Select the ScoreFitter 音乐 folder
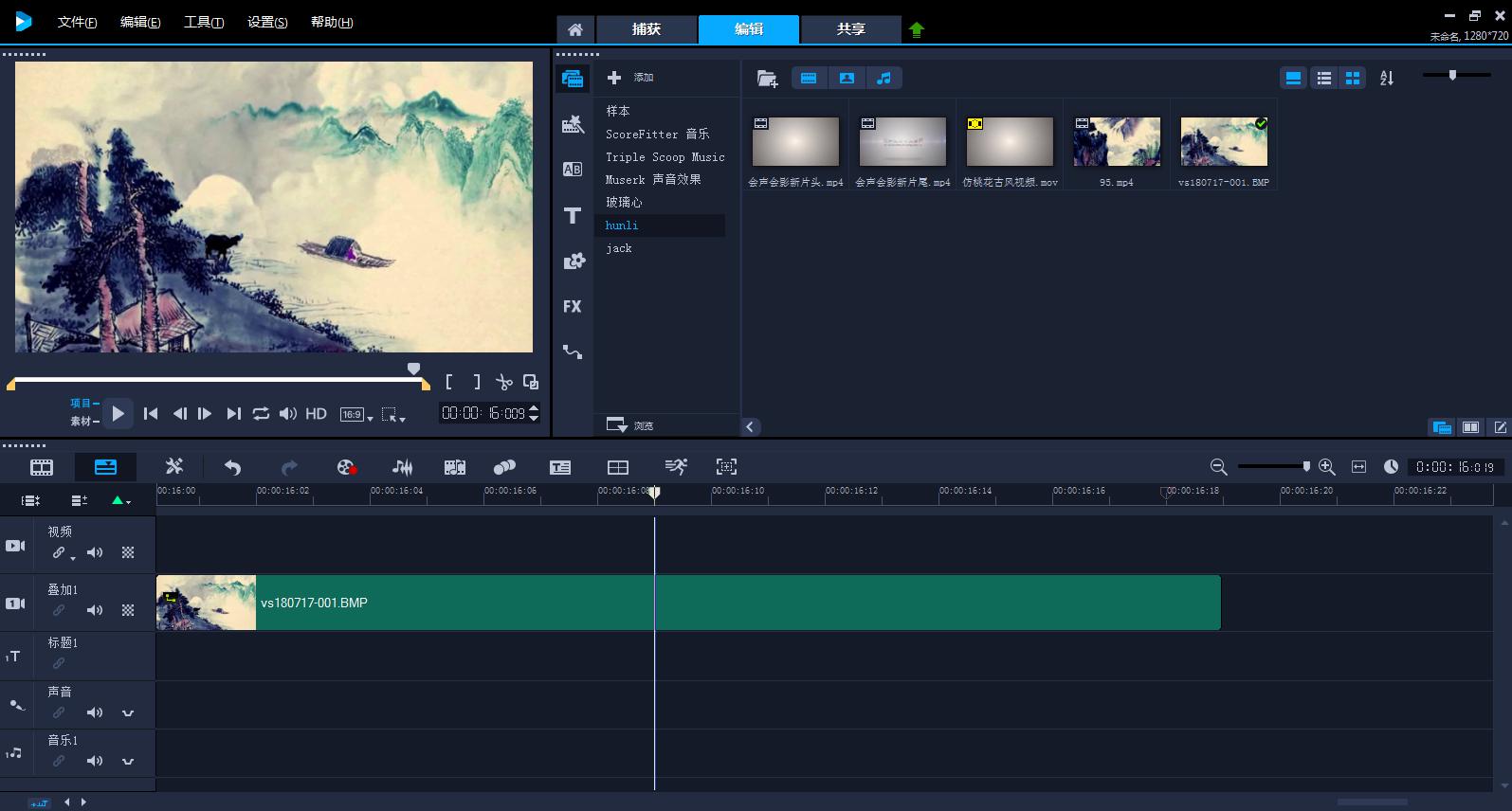 (658, 134)
